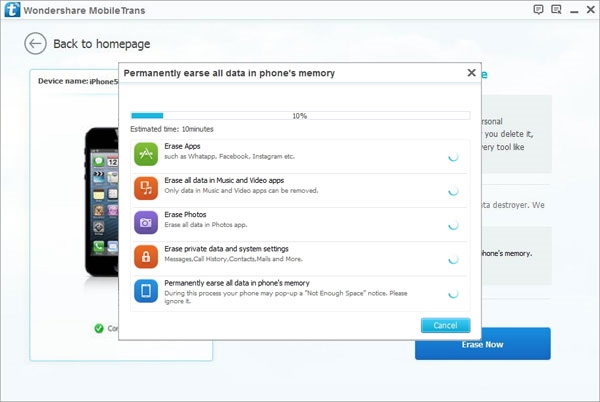Click the private data row loading spinner
The width and height of the screenshot is (600, 402).
point(453,260)
